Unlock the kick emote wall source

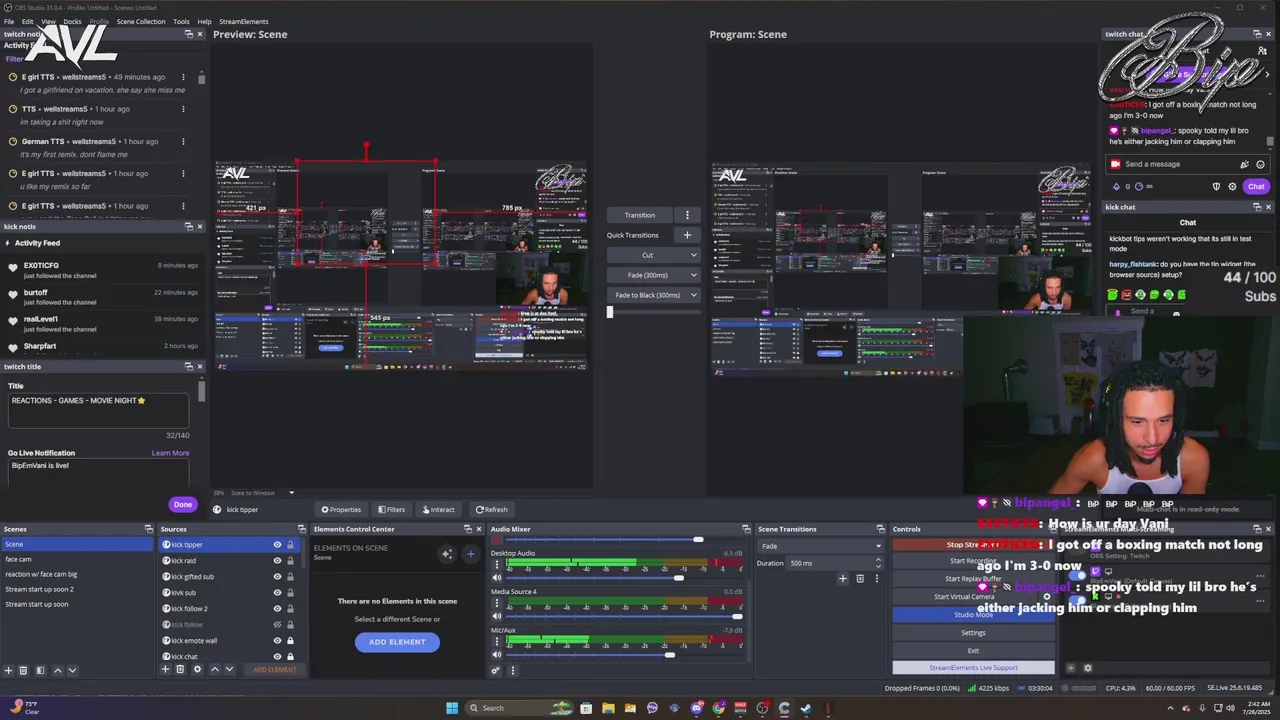tap(291, 641)
